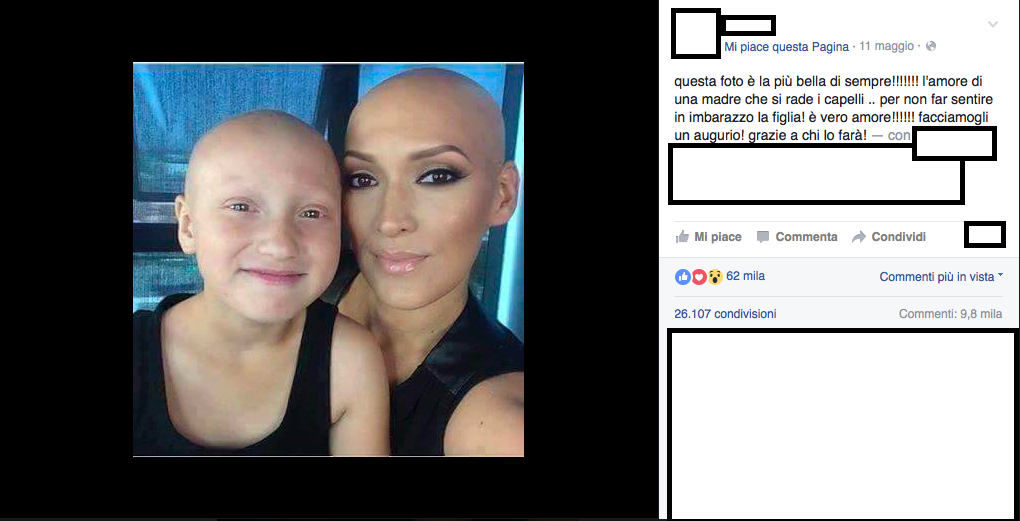The height and width of the screenshot is (521, 1020).
Task: Click the wow face reaction icon
Action: point(715,277)
